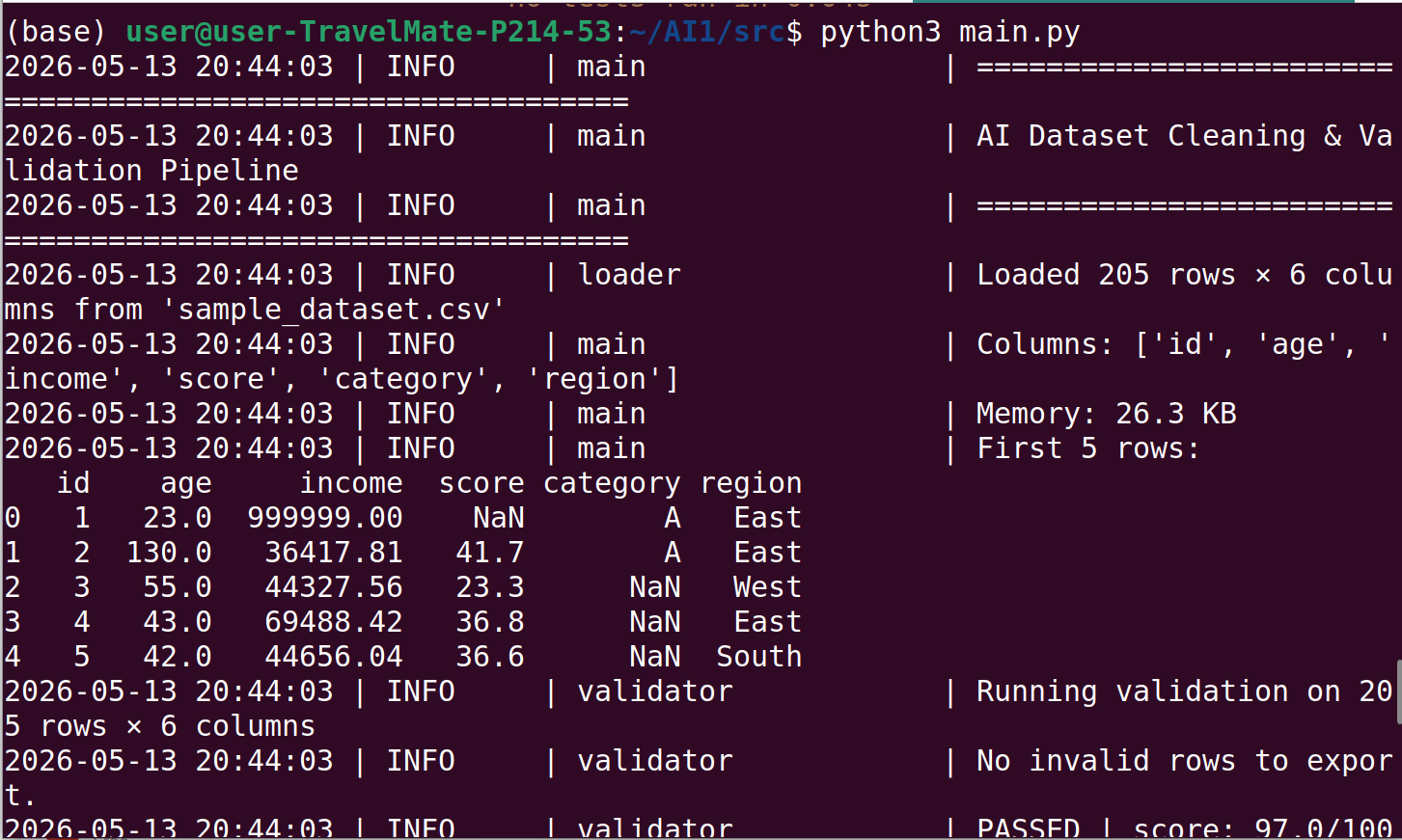Viewport: 1402px width, 840px height.
Task: Click the income value '36417.81'
Action: [x=334, y=553]
